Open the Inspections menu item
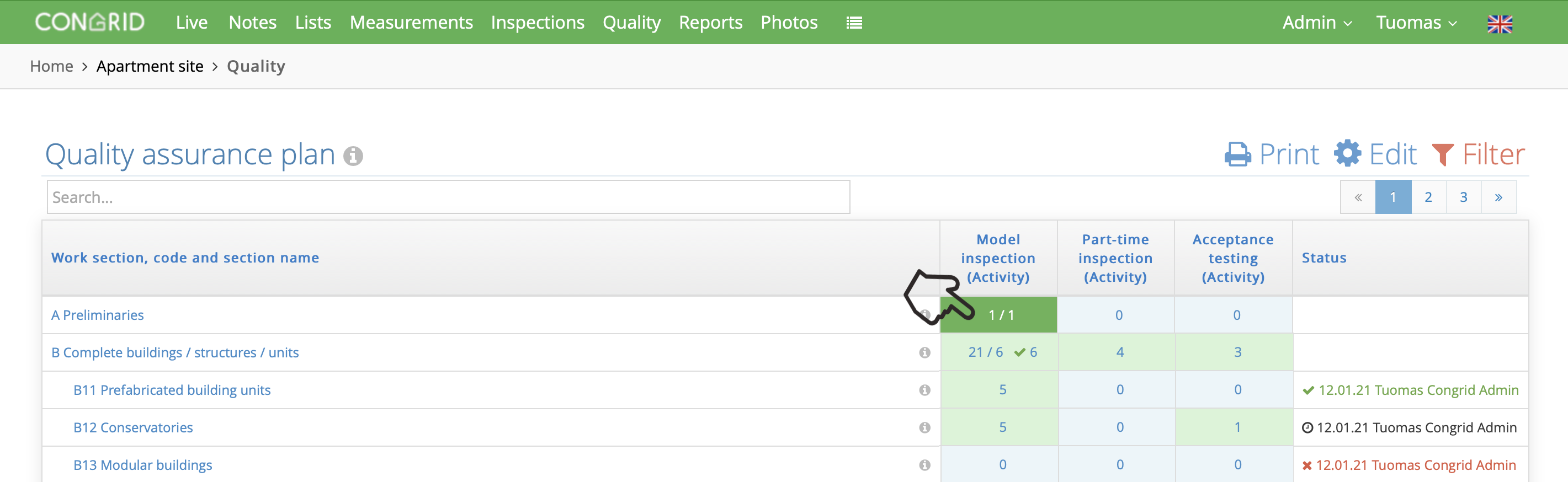The height and width of the screenshot is (482, 1568). (538, 23)
